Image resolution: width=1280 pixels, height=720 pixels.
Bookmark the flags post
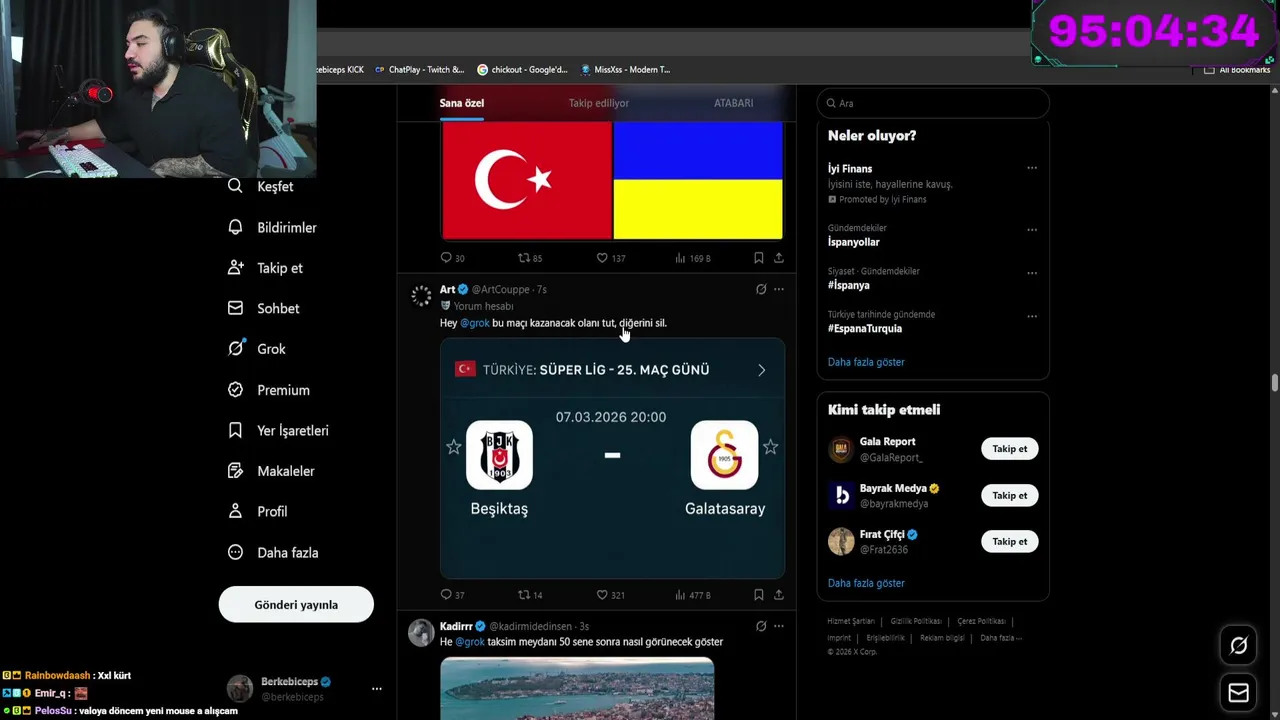click(x=758, y=257)
